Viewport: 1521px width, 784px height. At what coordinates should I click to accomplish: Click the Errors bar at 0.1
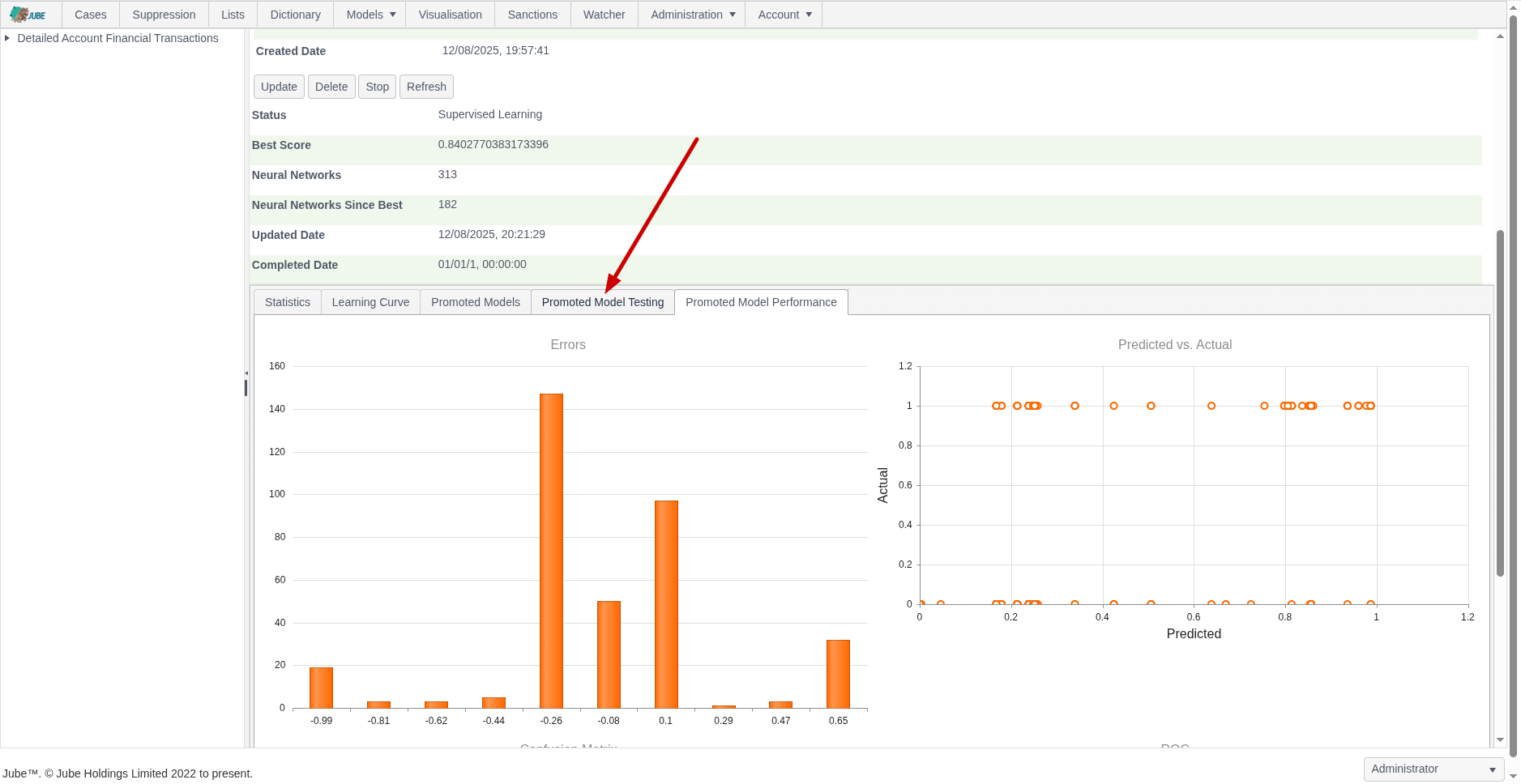666,604
